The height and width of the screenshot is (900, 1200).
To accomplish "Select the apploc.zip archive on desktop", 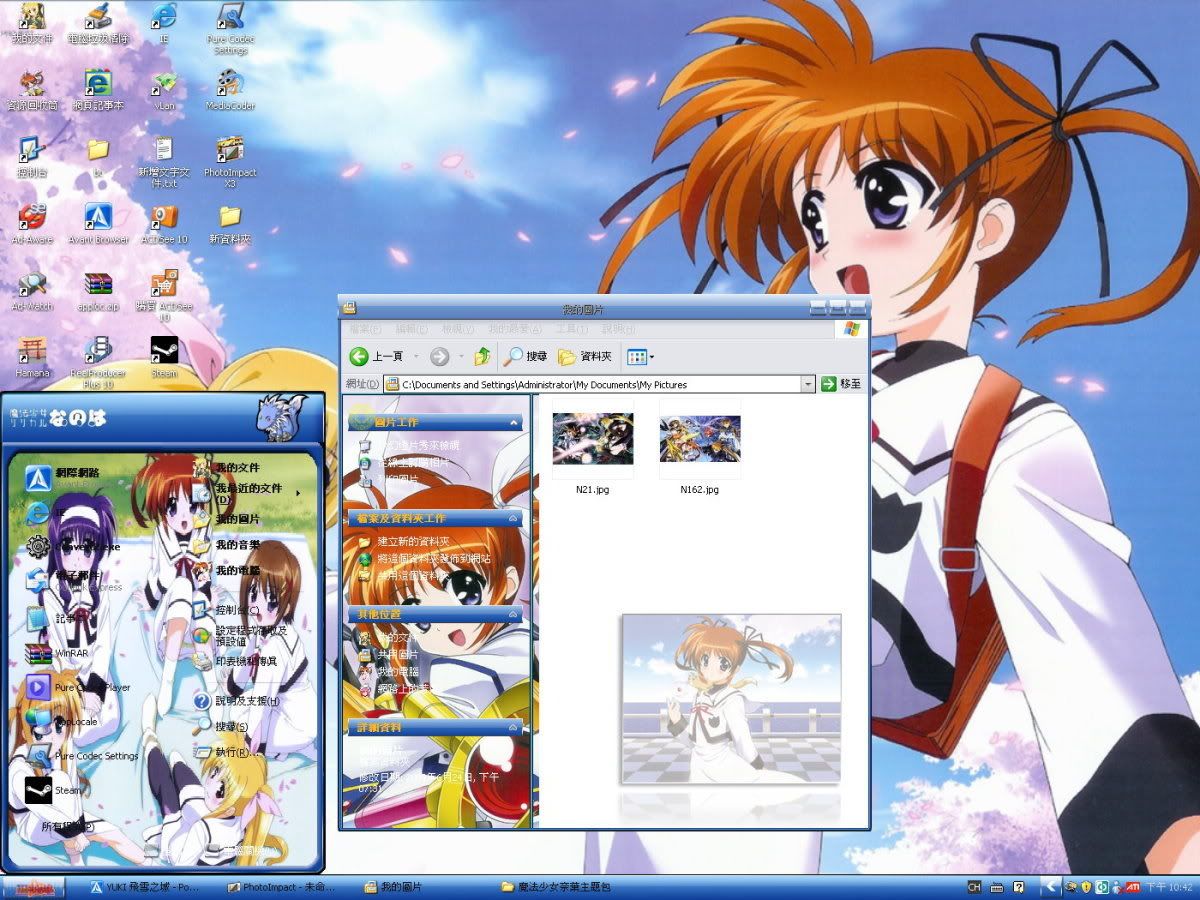I will (98, 291).
